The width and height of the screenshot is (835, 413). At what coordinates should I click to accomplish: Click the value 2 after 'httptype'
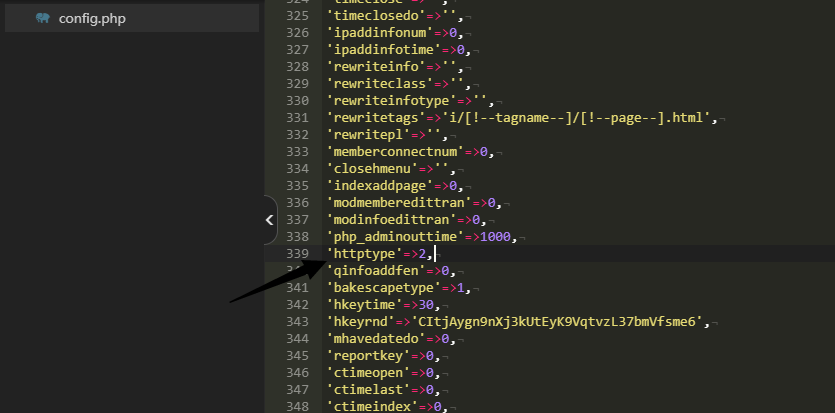(422, 254)
